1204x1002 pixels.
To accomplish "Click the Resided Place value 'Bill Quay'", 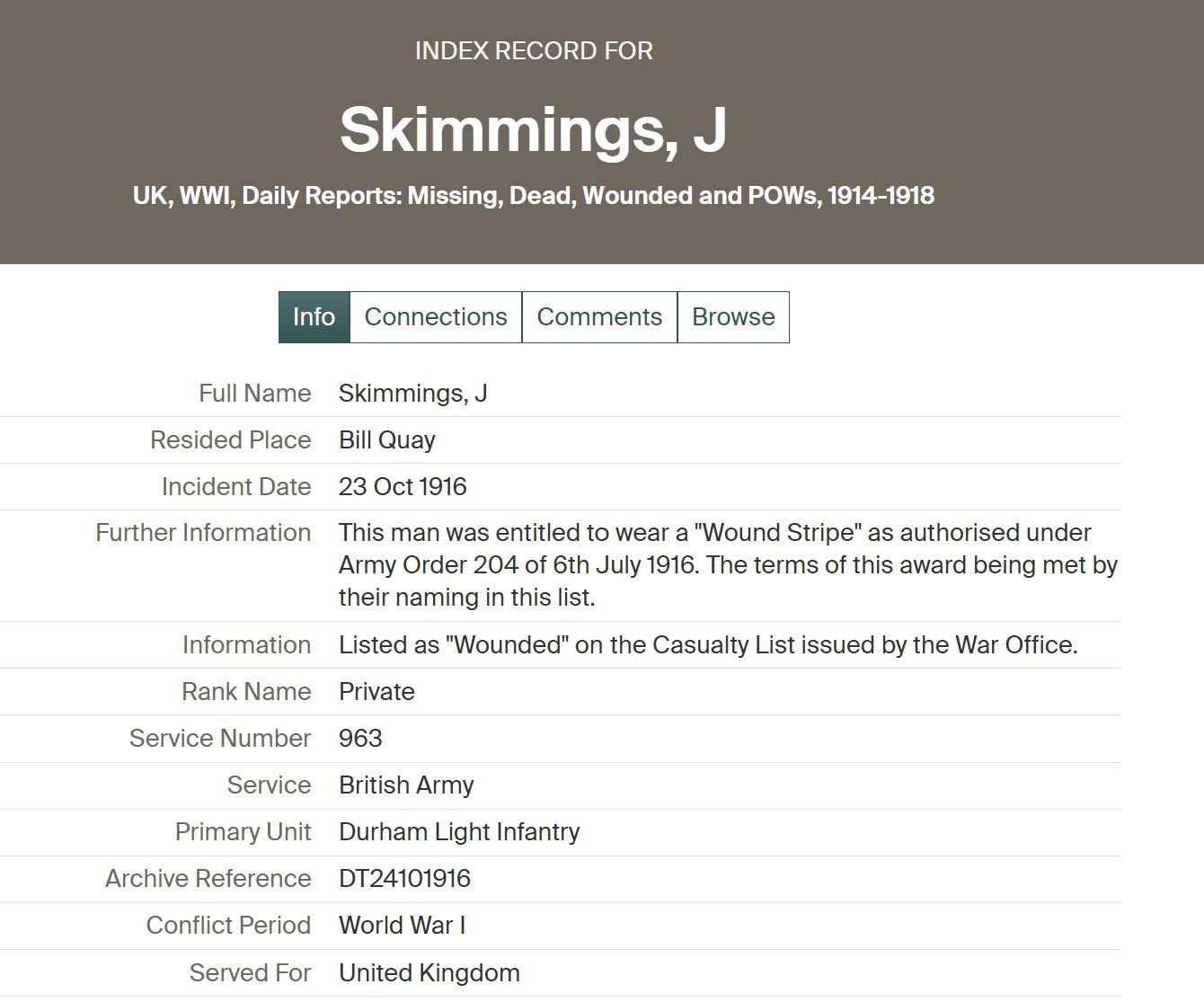I will [386, 440].
